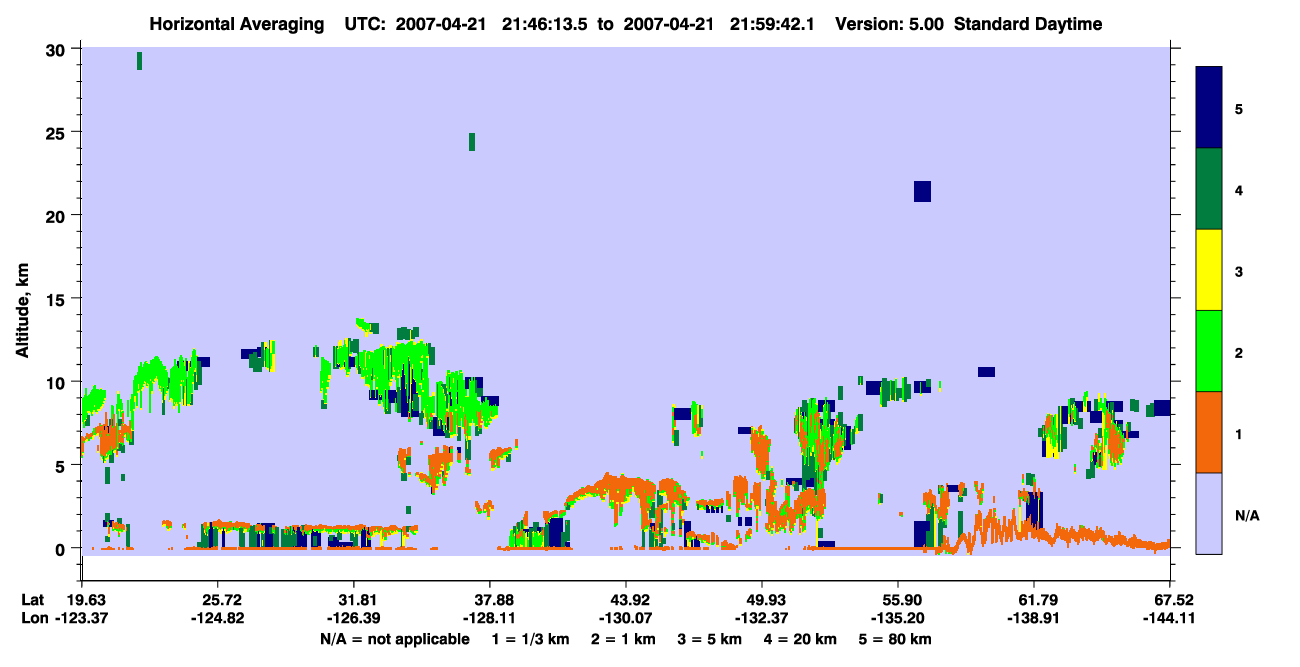Viewport: 1300px width, 667px height.
Task: Click longitude value -126.39
Action: click(x=354, y=618)
